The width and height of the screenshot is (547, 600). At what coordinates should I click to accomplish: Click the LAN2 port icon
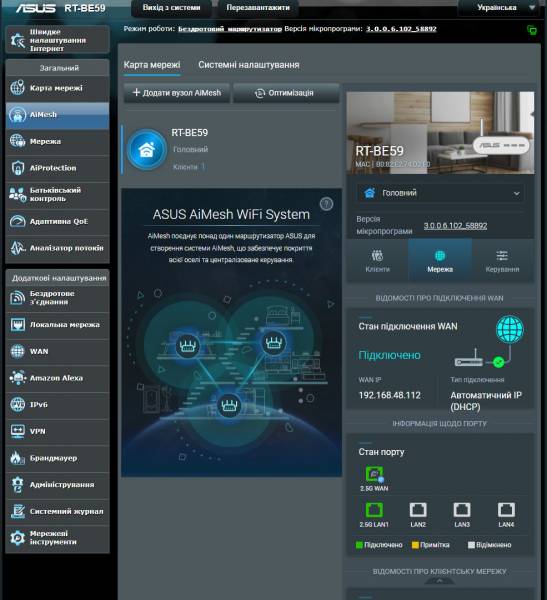[x=418, y=510]
